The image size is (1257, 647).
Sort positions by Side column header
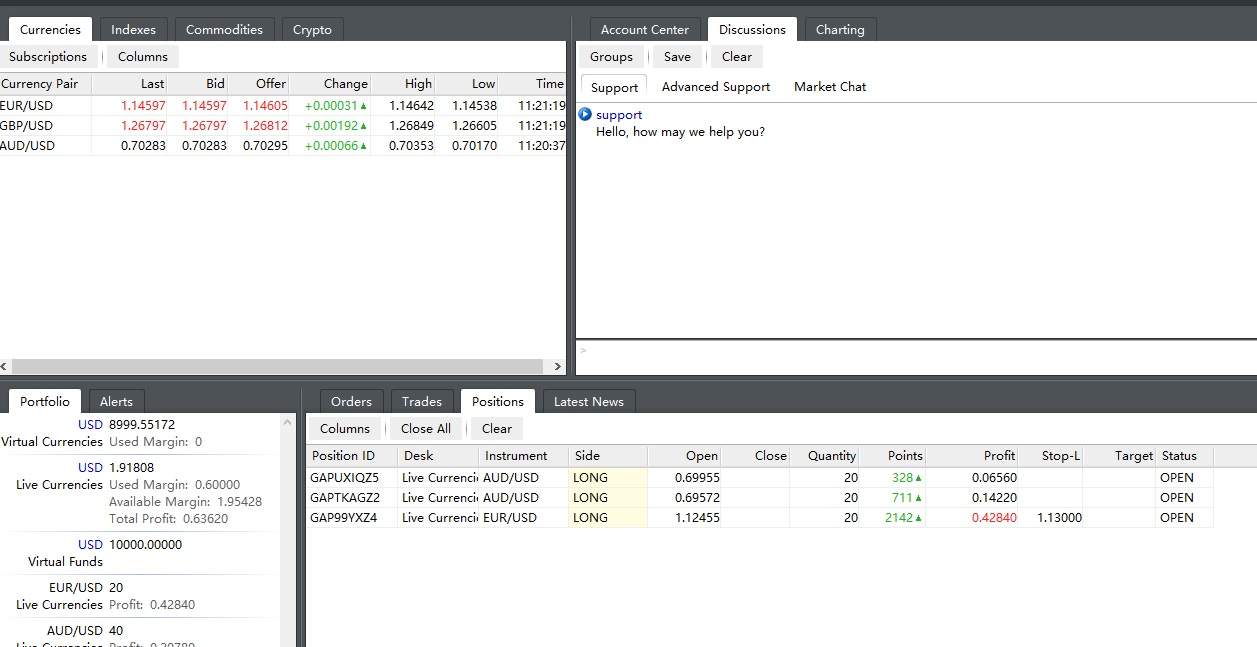(x=608, y=456)
